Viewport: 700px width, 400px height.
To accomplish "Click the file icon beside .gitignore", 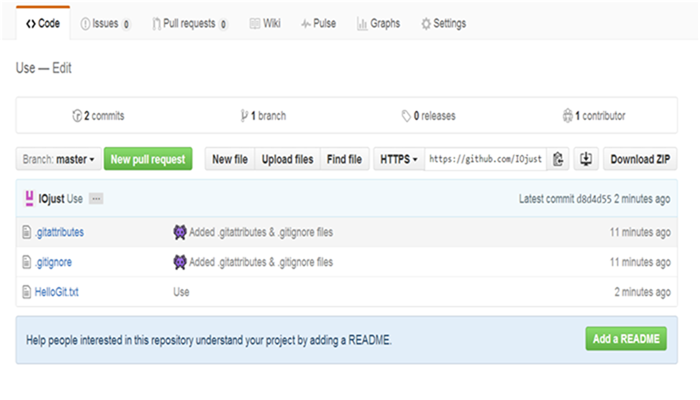I will click(27, 262).
